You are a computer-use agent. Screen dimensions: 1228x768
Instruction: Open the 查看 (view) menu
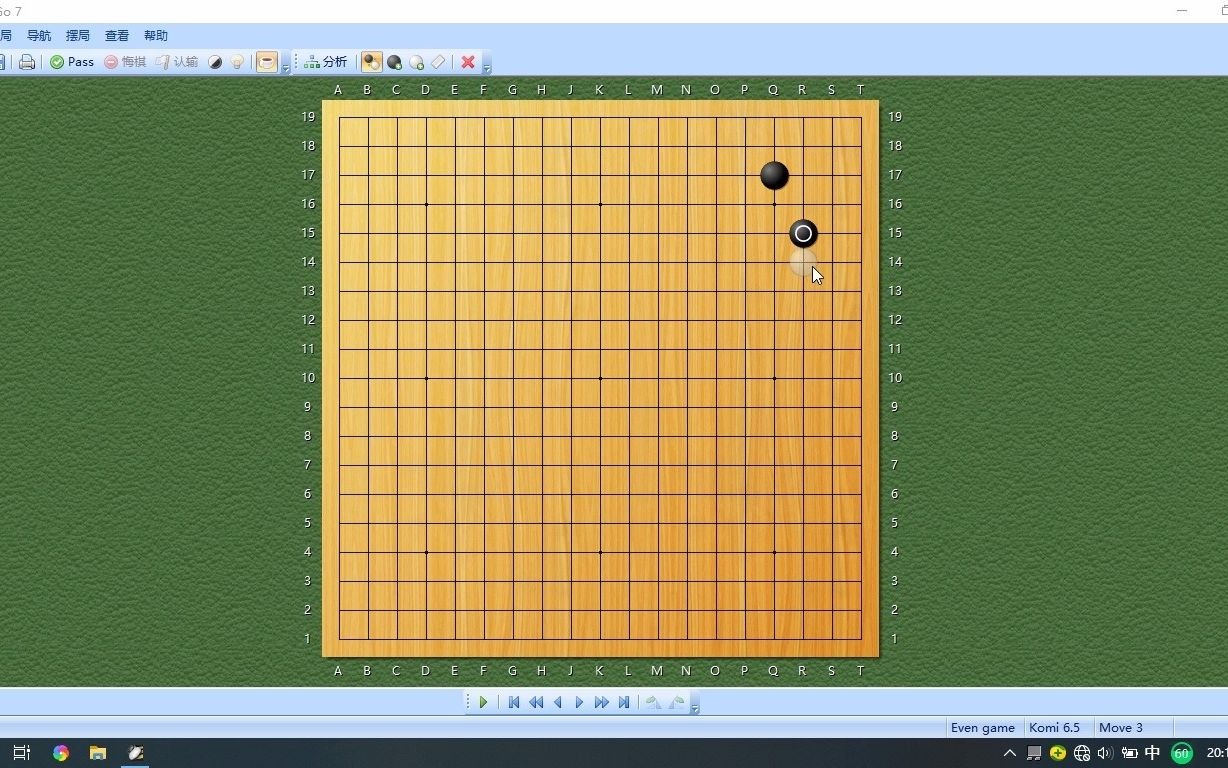117,36
